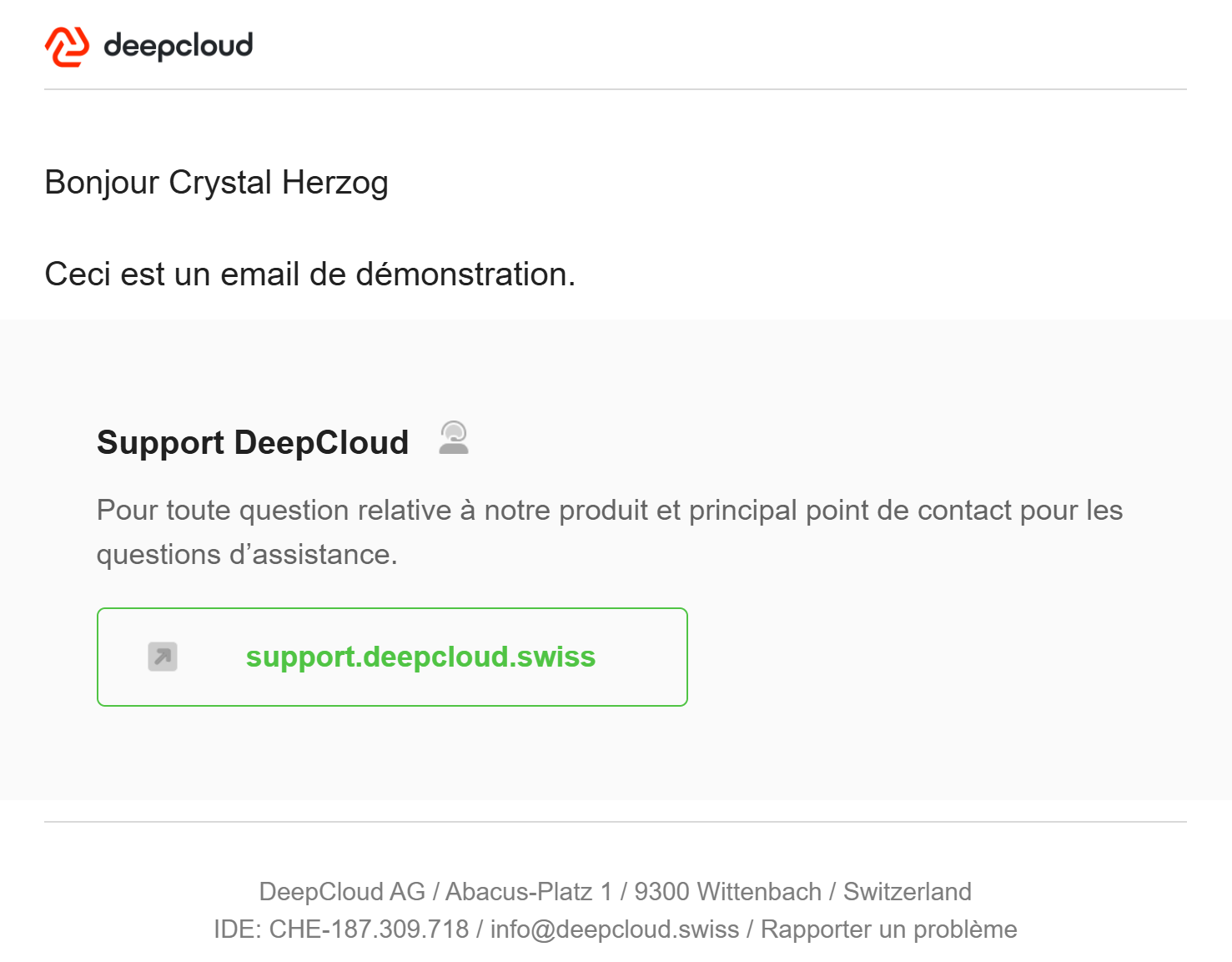Screen dimensions: 1232x962
Task: Click the external link arrow icon
Action: 163,657
